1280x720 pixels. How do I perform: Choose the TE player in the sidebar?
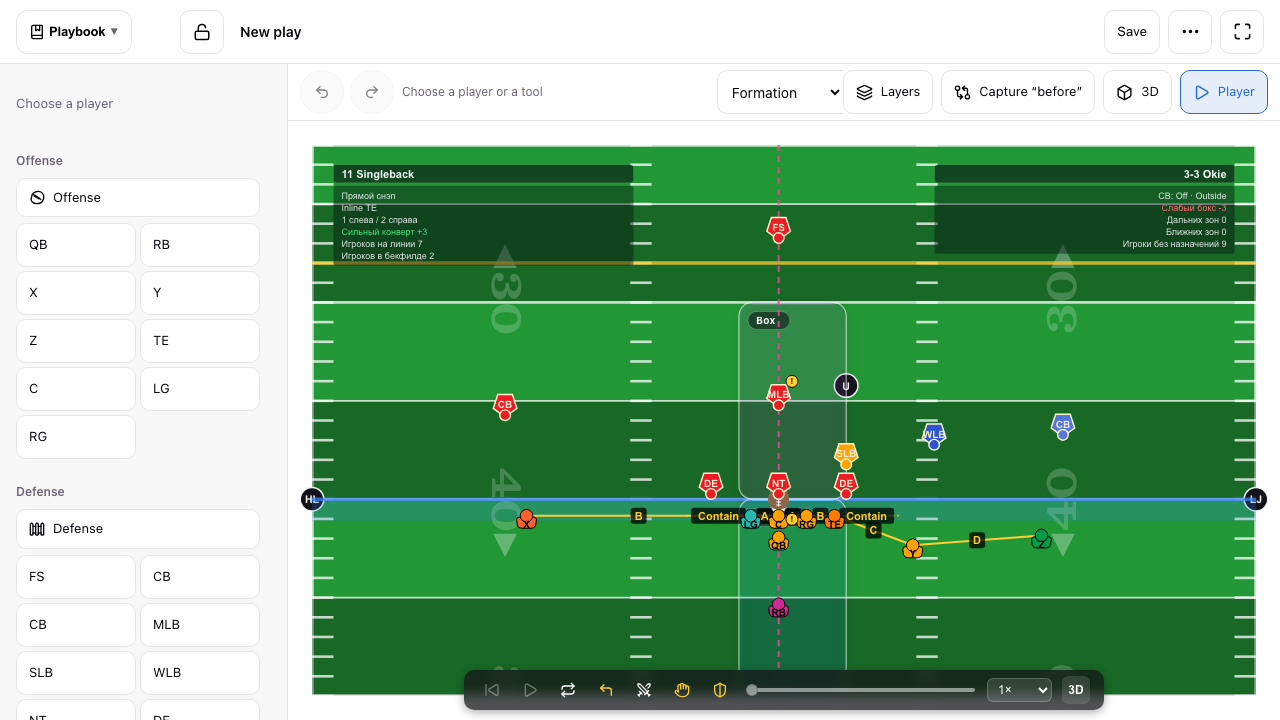200,341
